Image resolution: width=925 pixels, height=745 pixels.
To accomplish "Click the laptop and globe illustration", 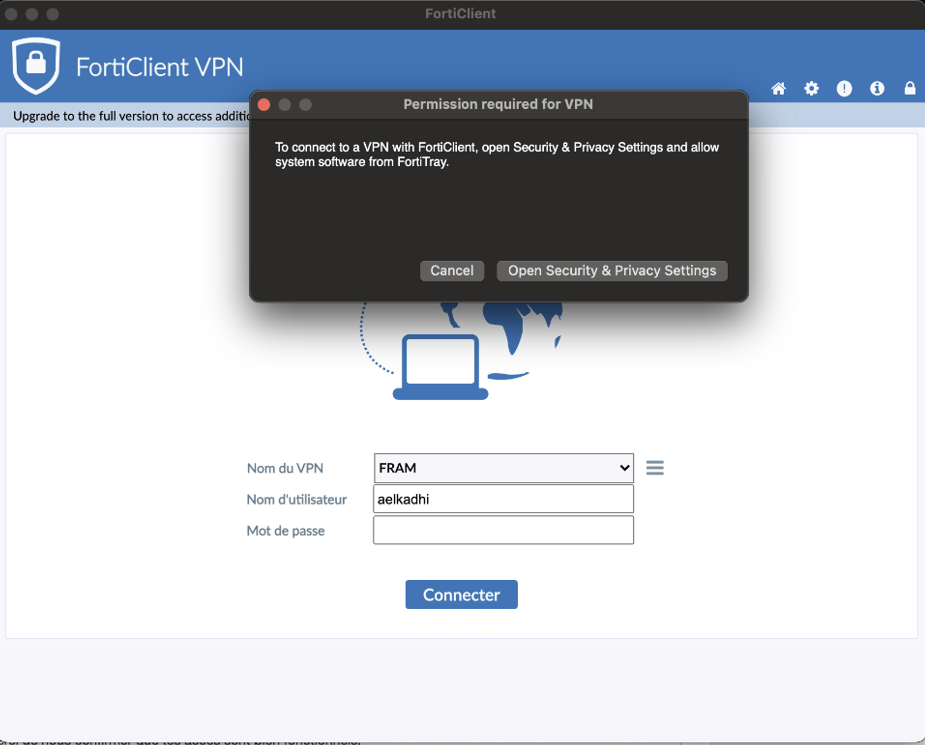I will tap(461, 351).
